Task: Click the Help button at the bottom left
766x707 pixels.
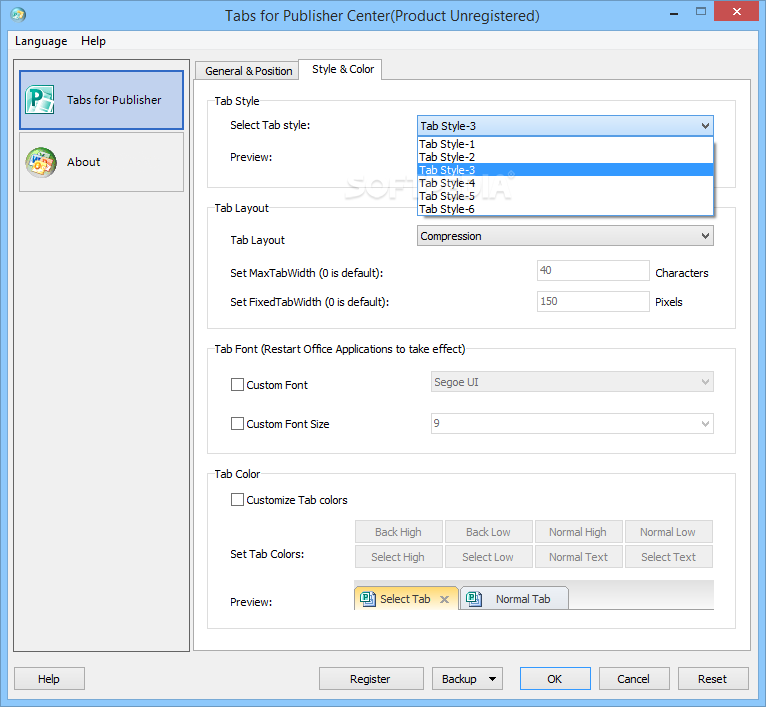Action: (x=49, y=679)
